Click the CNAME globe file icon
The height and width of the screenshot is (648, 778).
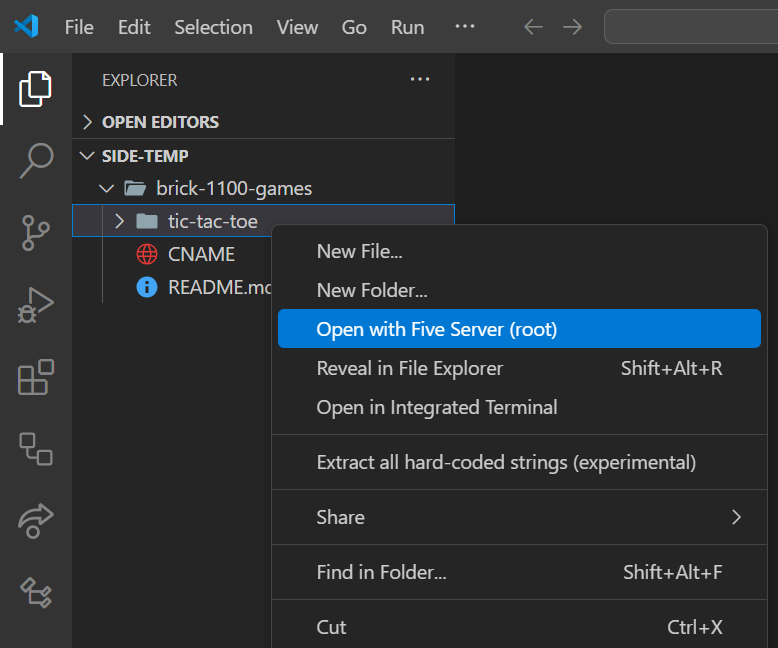[147, 254]
